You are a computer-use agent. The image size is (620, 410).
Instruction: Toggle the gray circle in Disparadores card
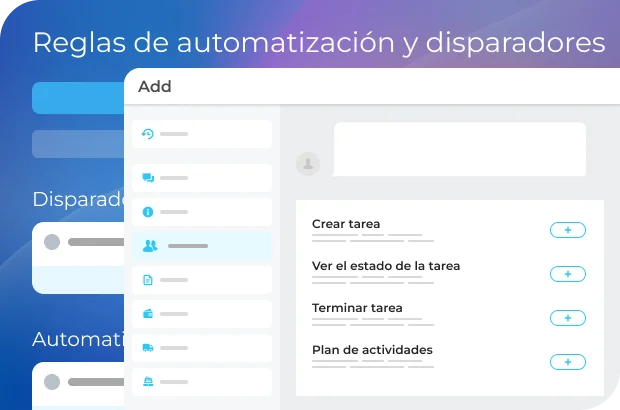[52, 242]
